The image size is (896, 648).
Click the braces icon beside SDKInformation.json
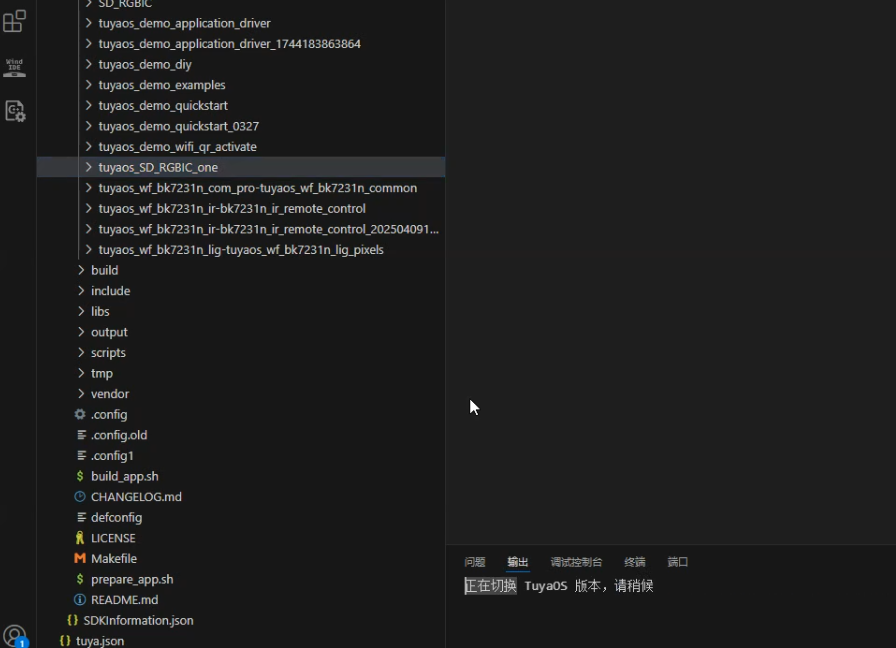coord(73,620)
